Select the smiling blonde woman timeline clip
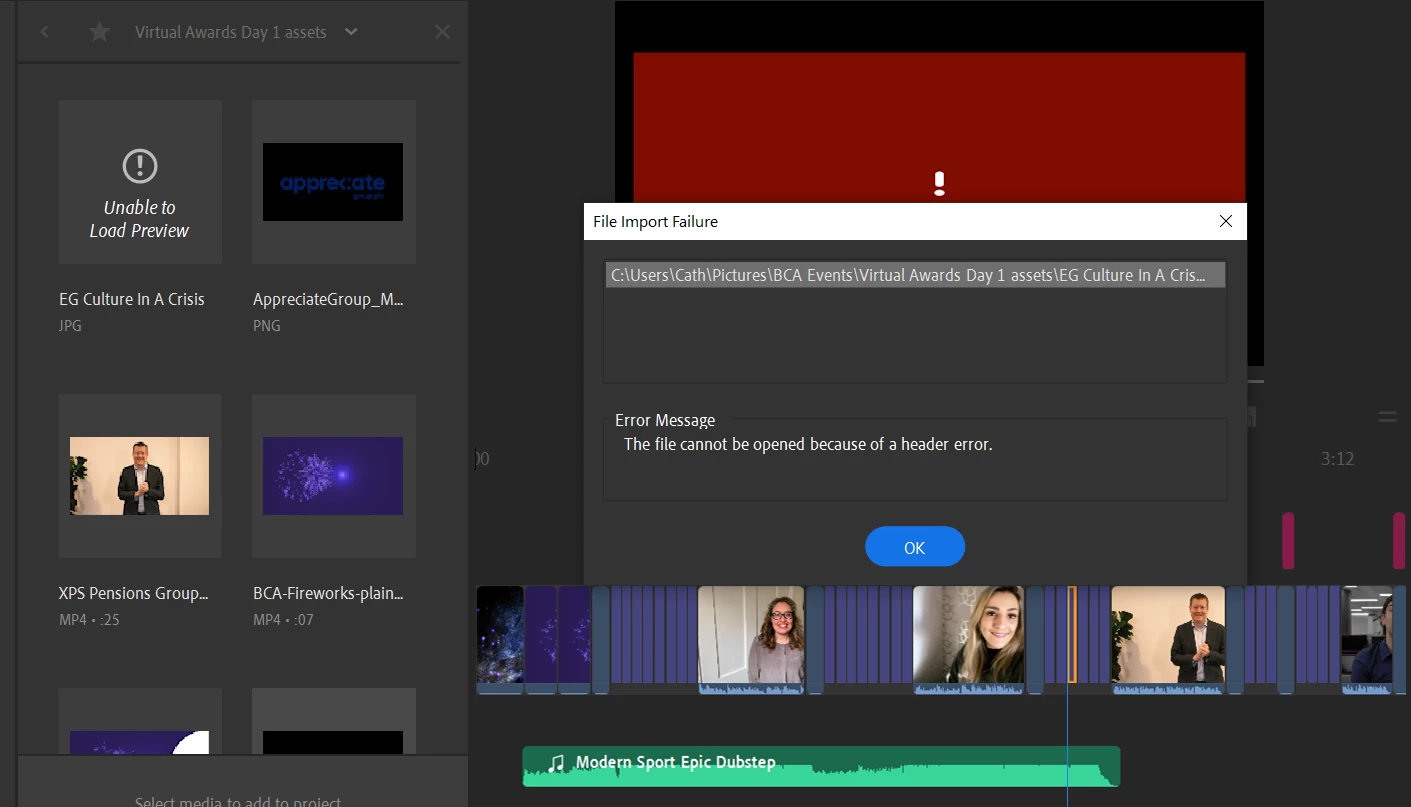 tap(969, 640)
